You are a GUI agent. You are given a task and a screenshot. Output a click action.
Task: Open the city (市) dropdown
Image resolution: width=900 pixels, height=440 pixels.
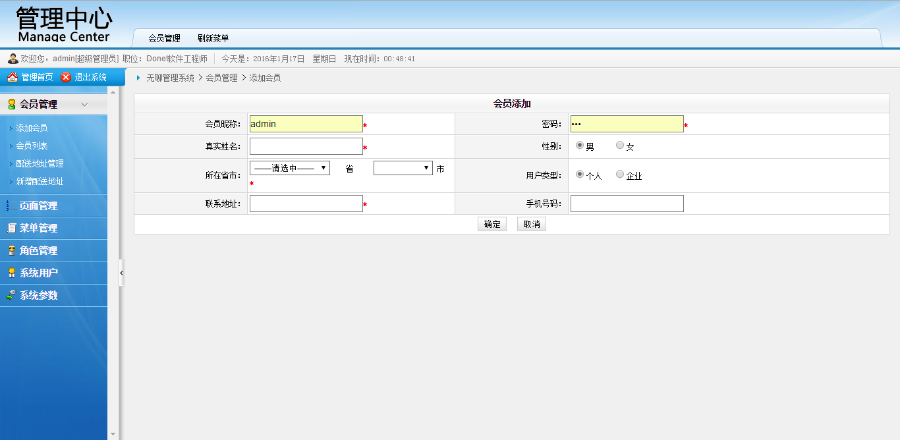point(403,168)
